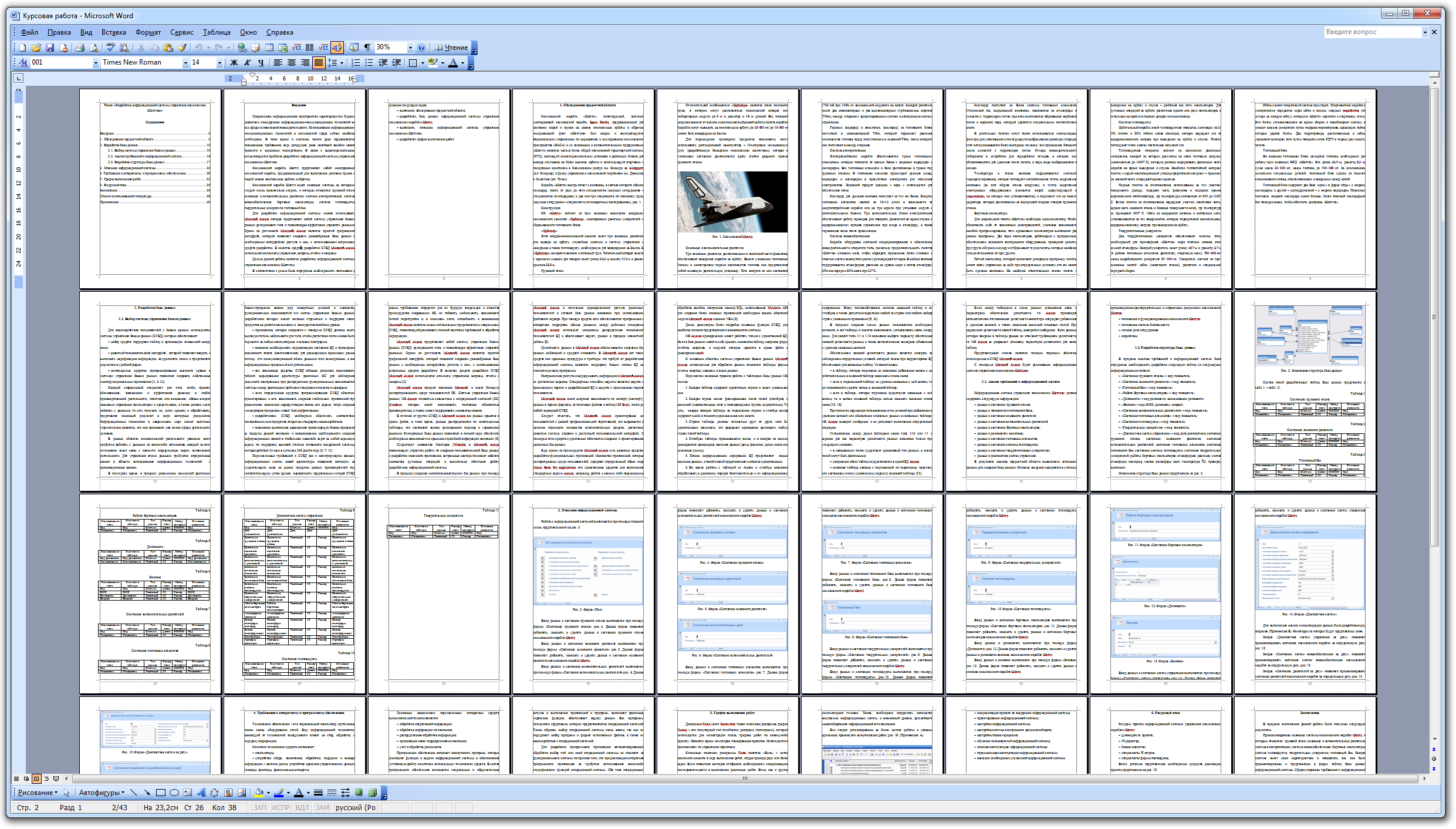Click the Чтение reading mode button
This screenshot has width=1456, height=829.
(x=451, y=48)
